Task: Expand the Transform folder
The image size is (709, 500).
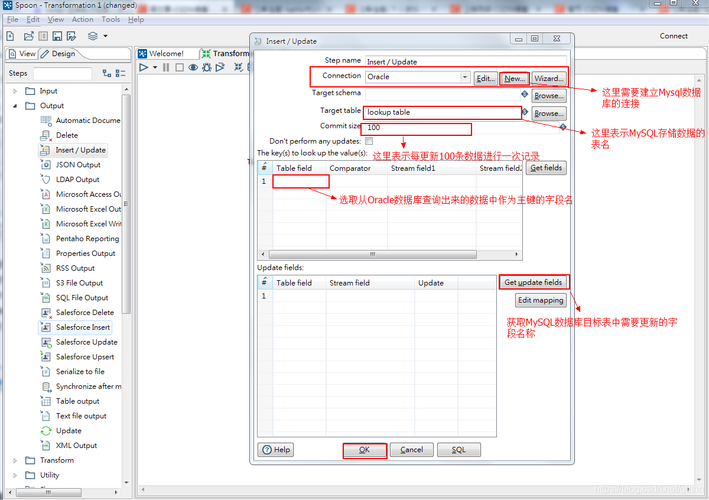Action: click(x=15, y=461)
